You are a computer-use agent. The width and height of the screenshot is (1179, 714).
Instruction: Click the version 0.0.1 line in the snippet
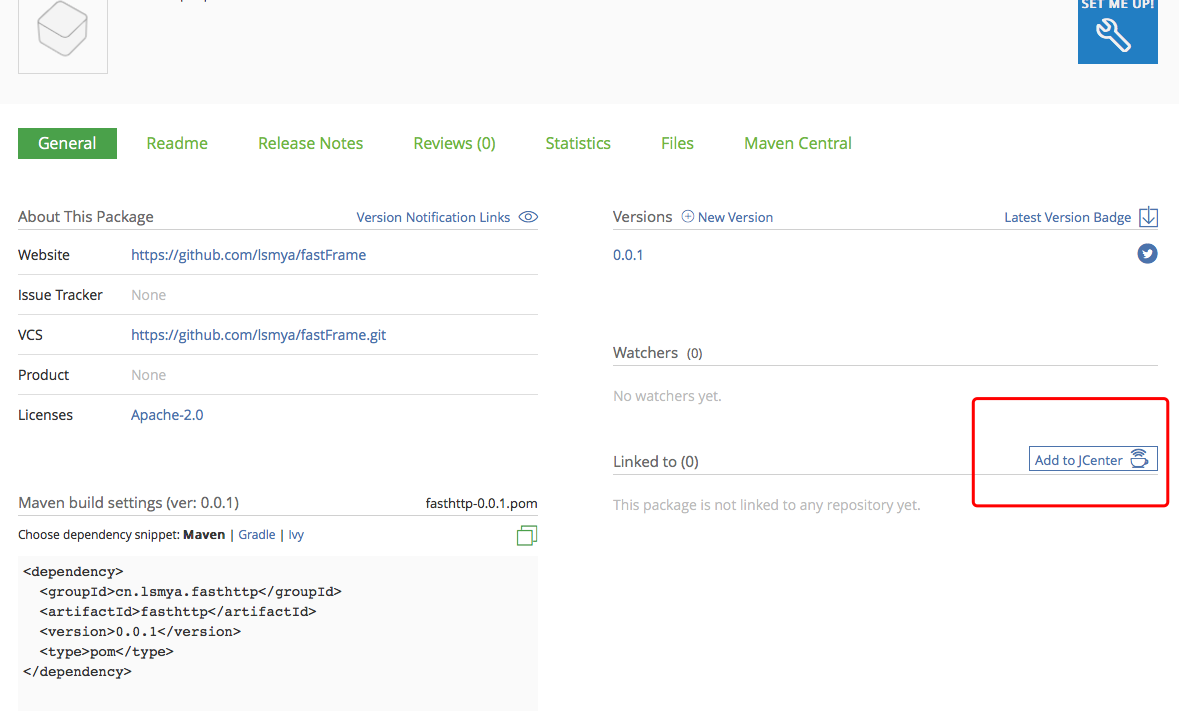[140, 631]
